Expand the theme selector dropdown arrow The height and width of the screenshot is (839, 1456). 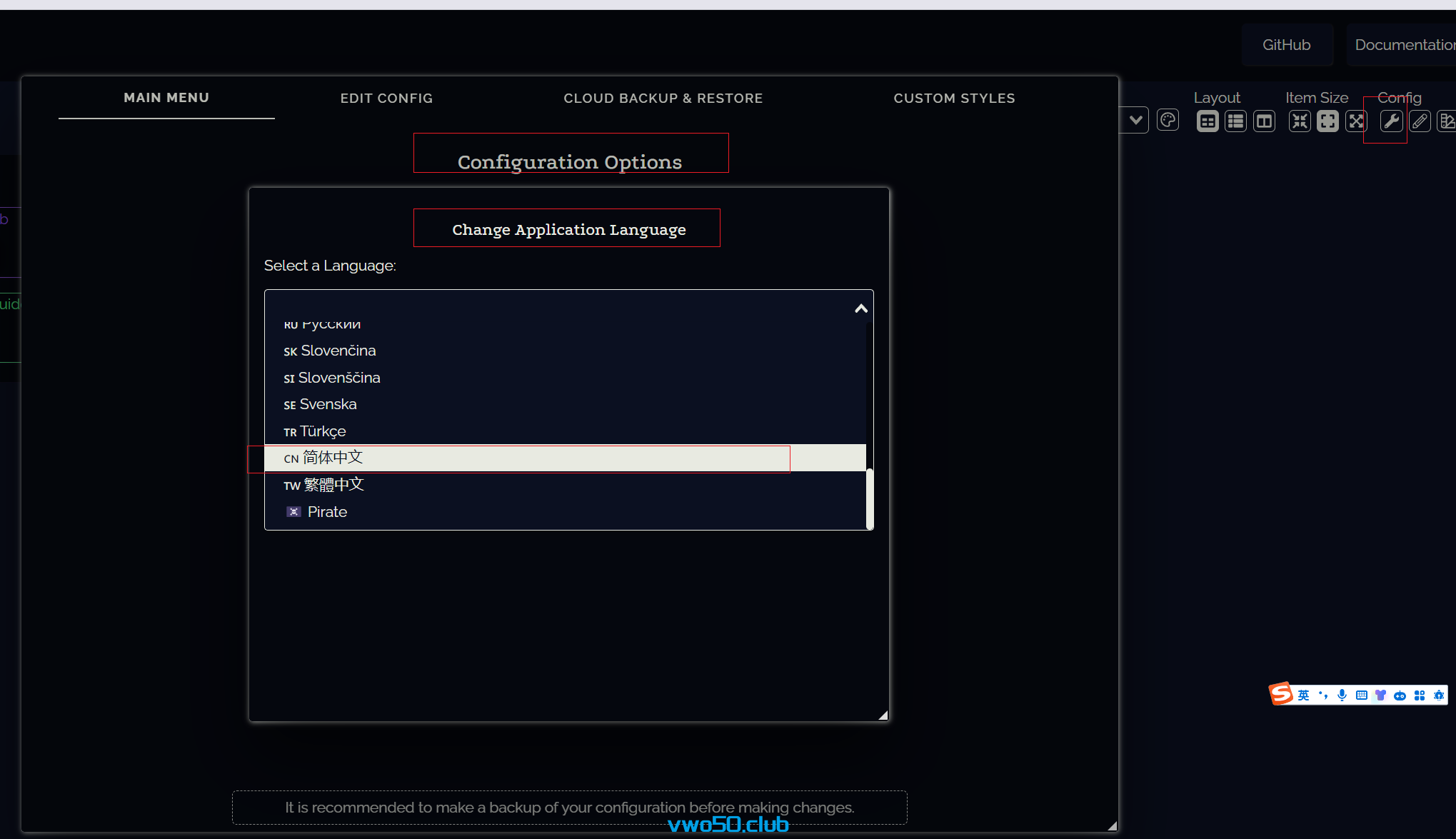(1135, 120)
